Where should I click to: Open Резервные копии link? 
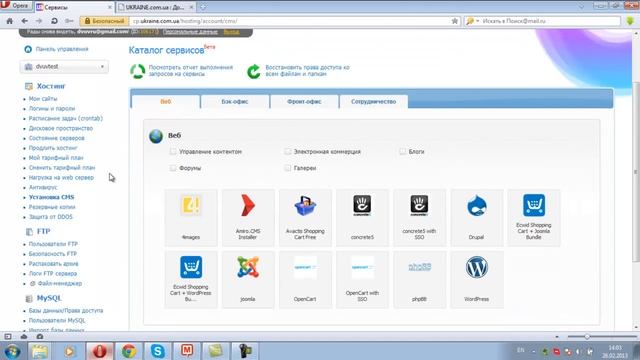coord(52,207)
